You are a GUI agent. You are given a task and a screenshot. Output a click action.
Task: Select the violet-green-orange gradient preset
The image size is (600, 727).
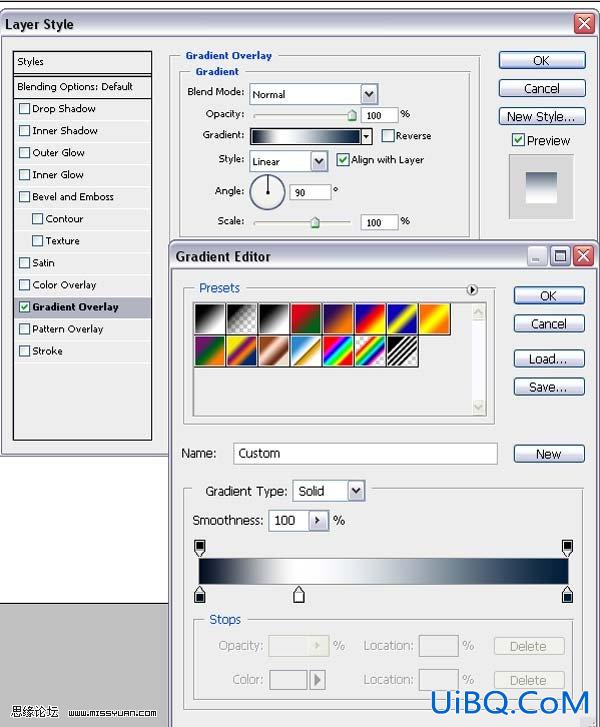click(x=210, y=351)
